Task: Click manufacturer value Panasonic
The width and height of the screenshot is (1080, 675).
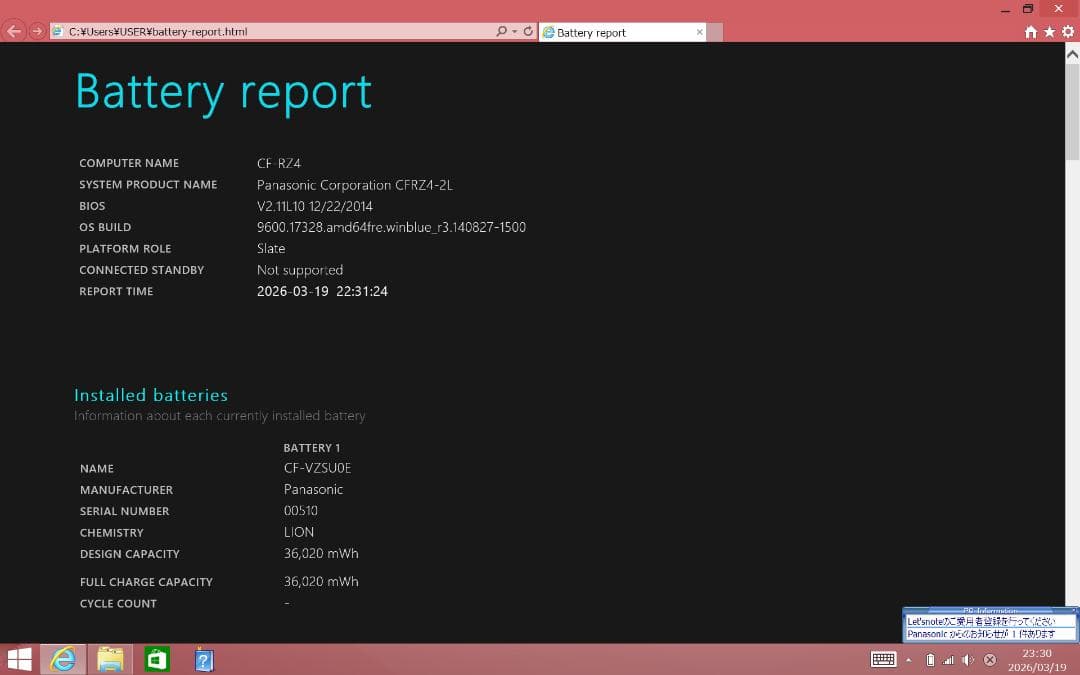Action: coord(313,490)
